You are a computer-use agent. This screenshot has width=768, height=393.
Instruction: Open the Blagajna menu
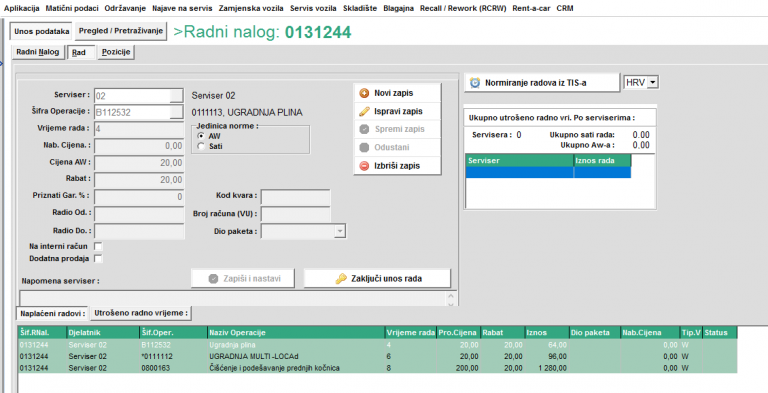tap(399, 8)
